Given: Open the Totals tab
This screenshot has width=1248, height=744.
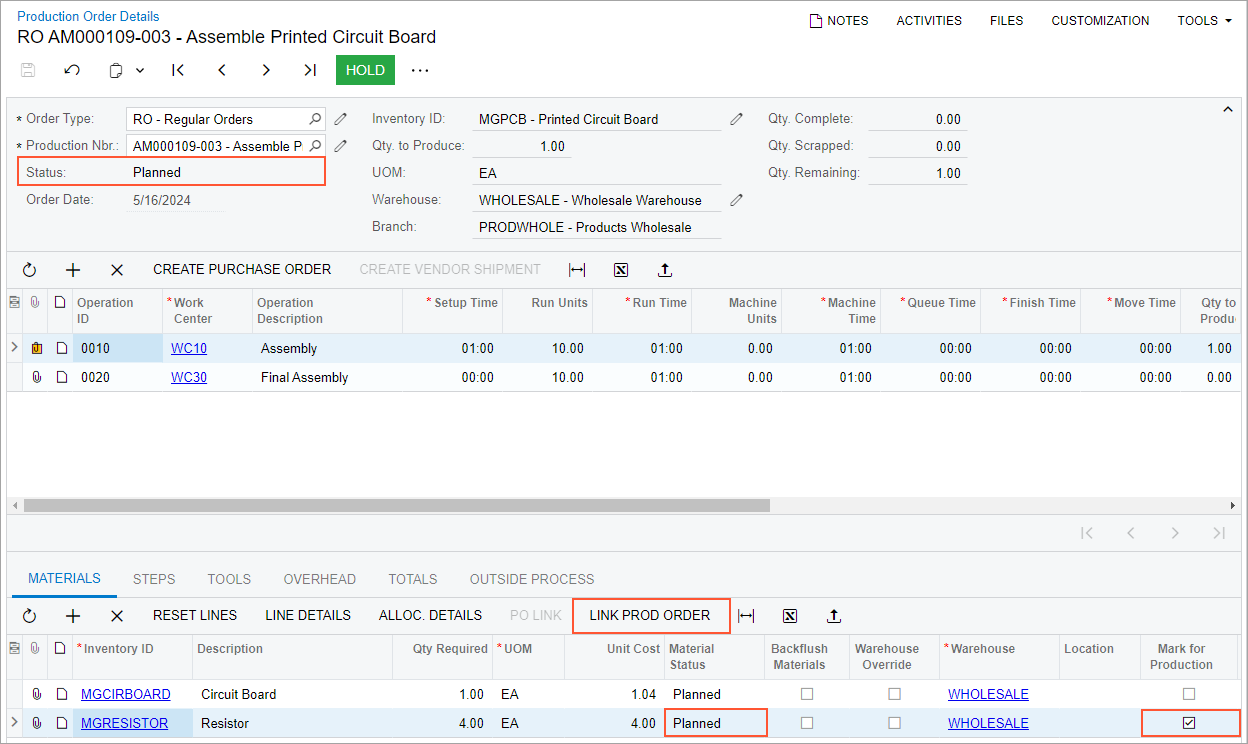Looking at the screenshot, I should 413,579.
